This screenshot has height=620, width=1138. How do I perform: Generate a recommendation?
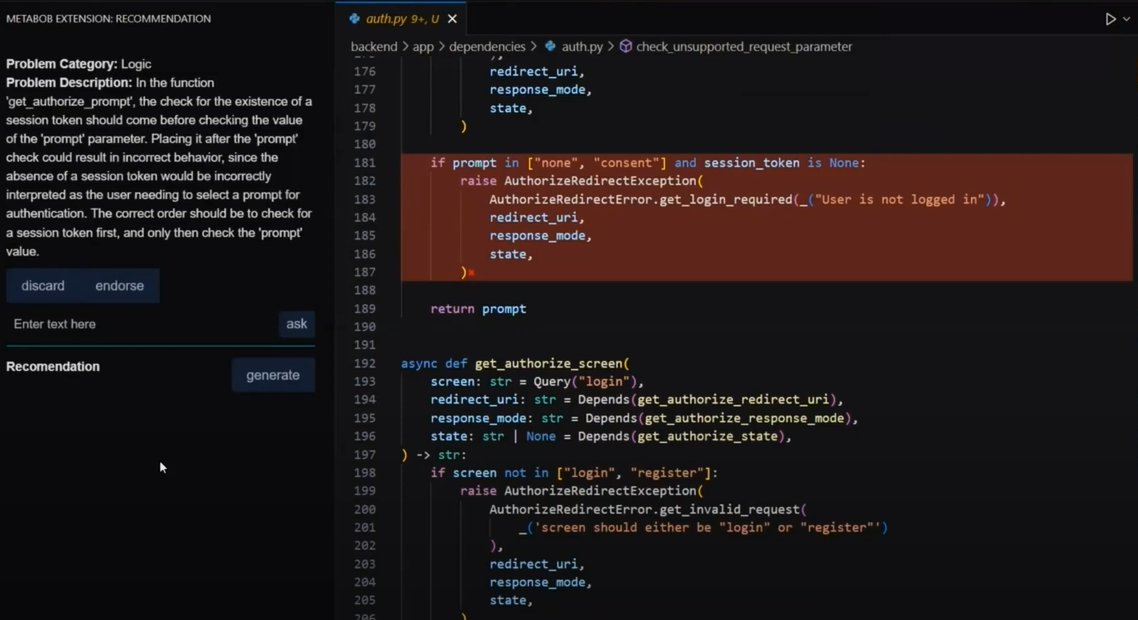pos(273,375)
